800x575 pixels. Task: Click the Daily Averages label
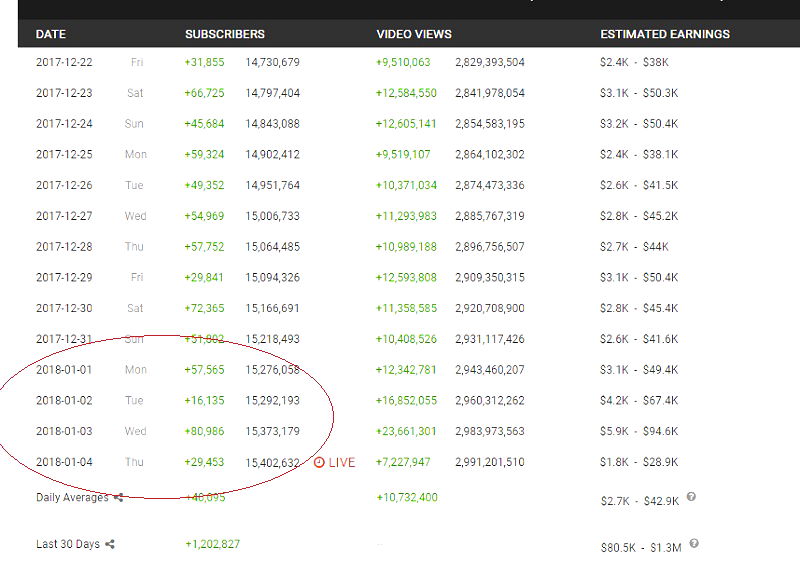(72, 497)
